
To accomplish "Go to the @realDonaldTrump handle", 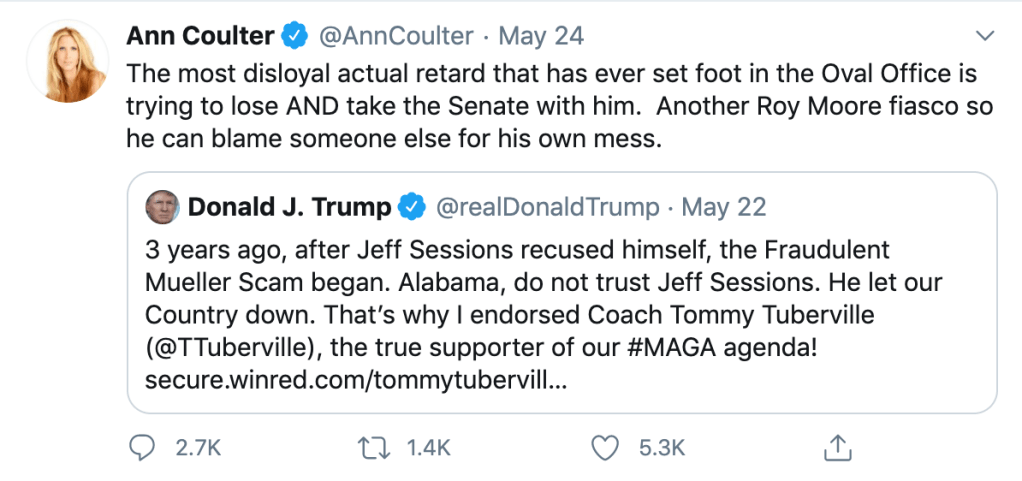I will [x=546, y=207].
